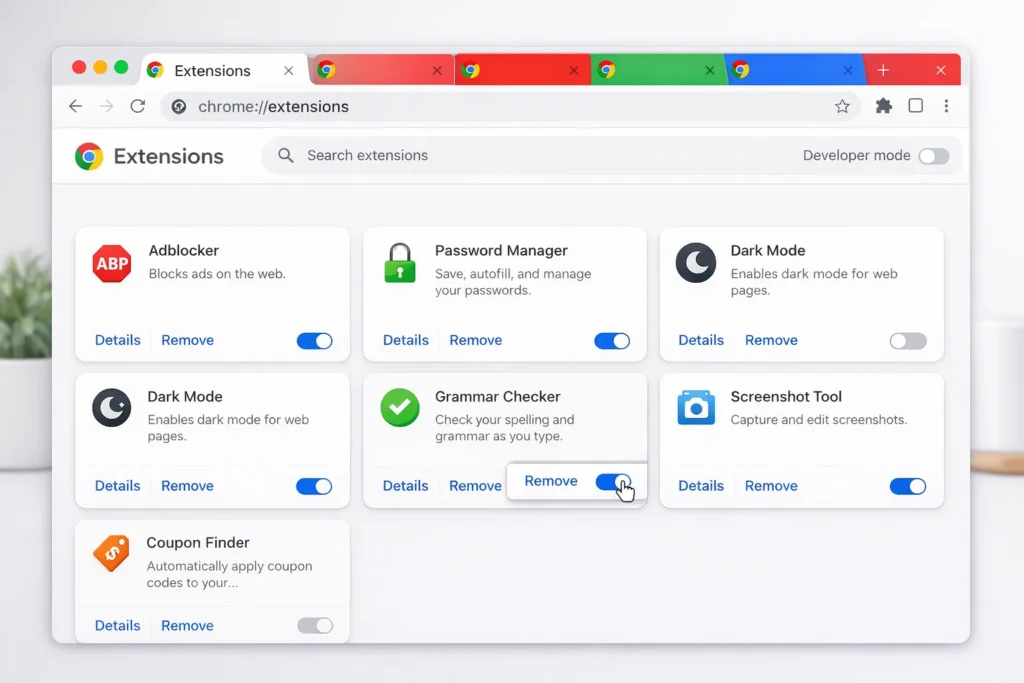Remove the Screenshot Tool extension

pyautogui.click(x=771, y=486)
